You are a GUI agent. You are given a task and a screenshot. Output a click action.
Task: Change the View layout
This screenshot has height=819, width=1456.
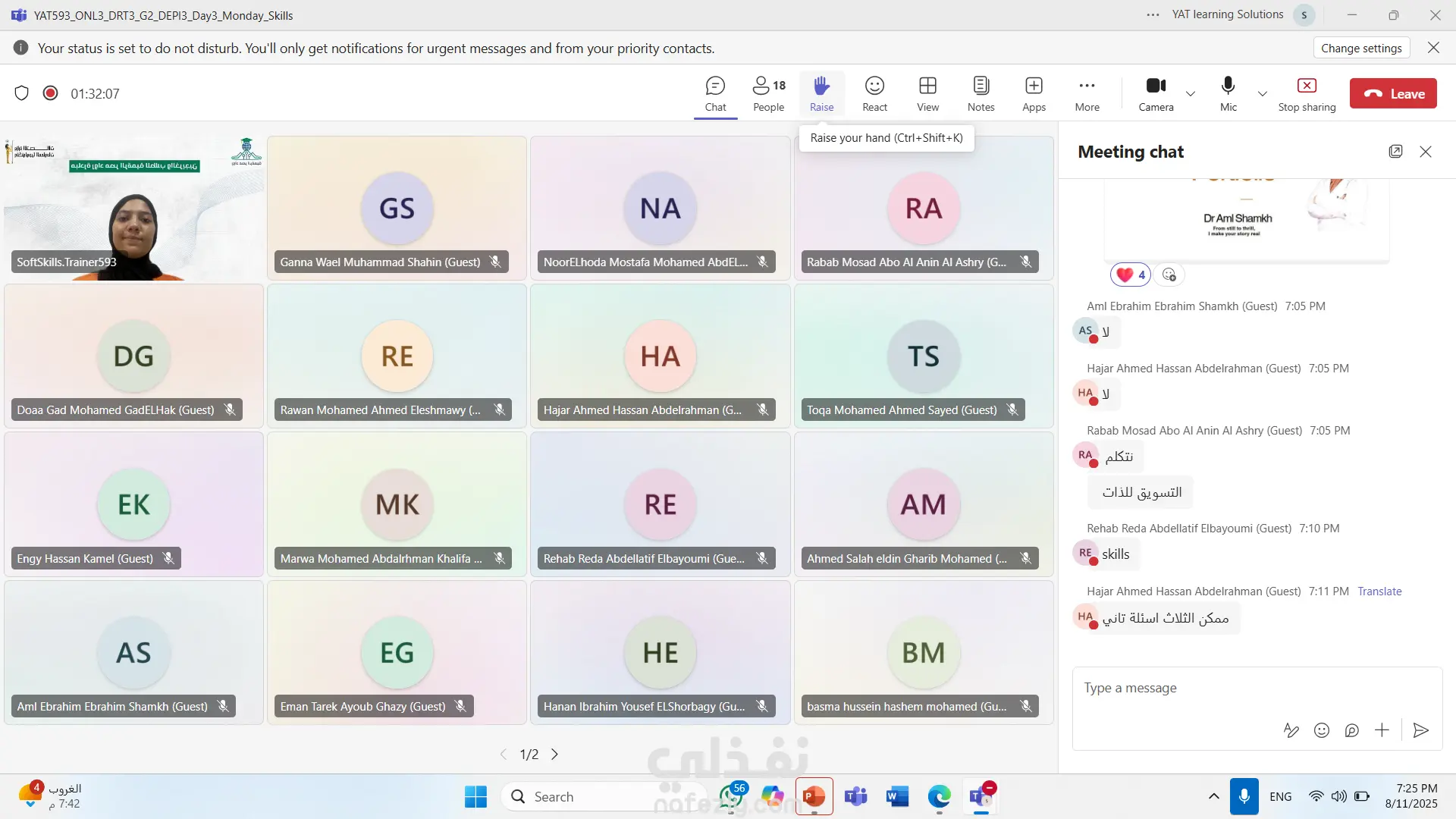click(927, 93)
